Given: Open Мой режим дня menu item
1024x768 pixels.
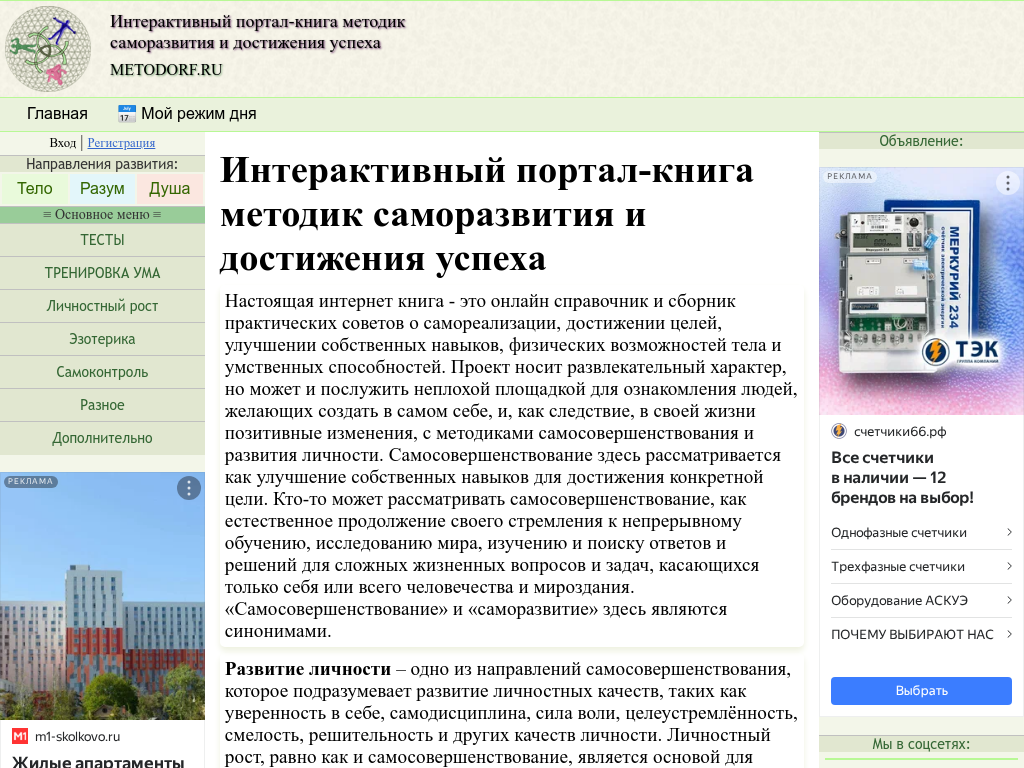Looking at the screenshot, I should 186,114.
